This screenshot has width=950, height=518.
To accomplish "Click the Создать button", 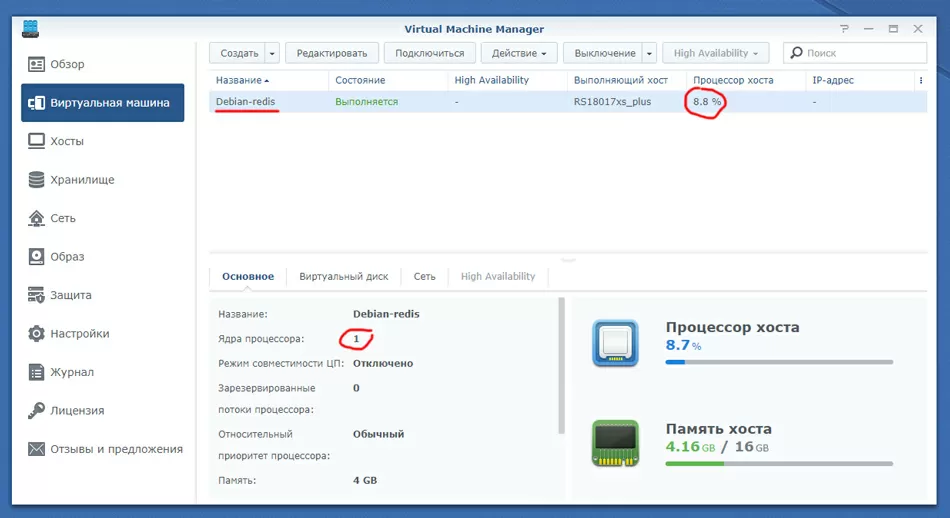I will [x=239, y=53].
